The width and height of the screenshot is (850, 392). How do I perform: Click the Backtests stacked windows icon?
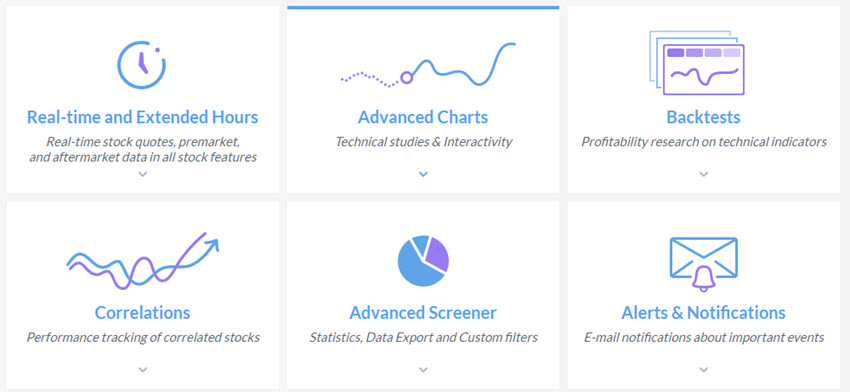pos(697,63)
